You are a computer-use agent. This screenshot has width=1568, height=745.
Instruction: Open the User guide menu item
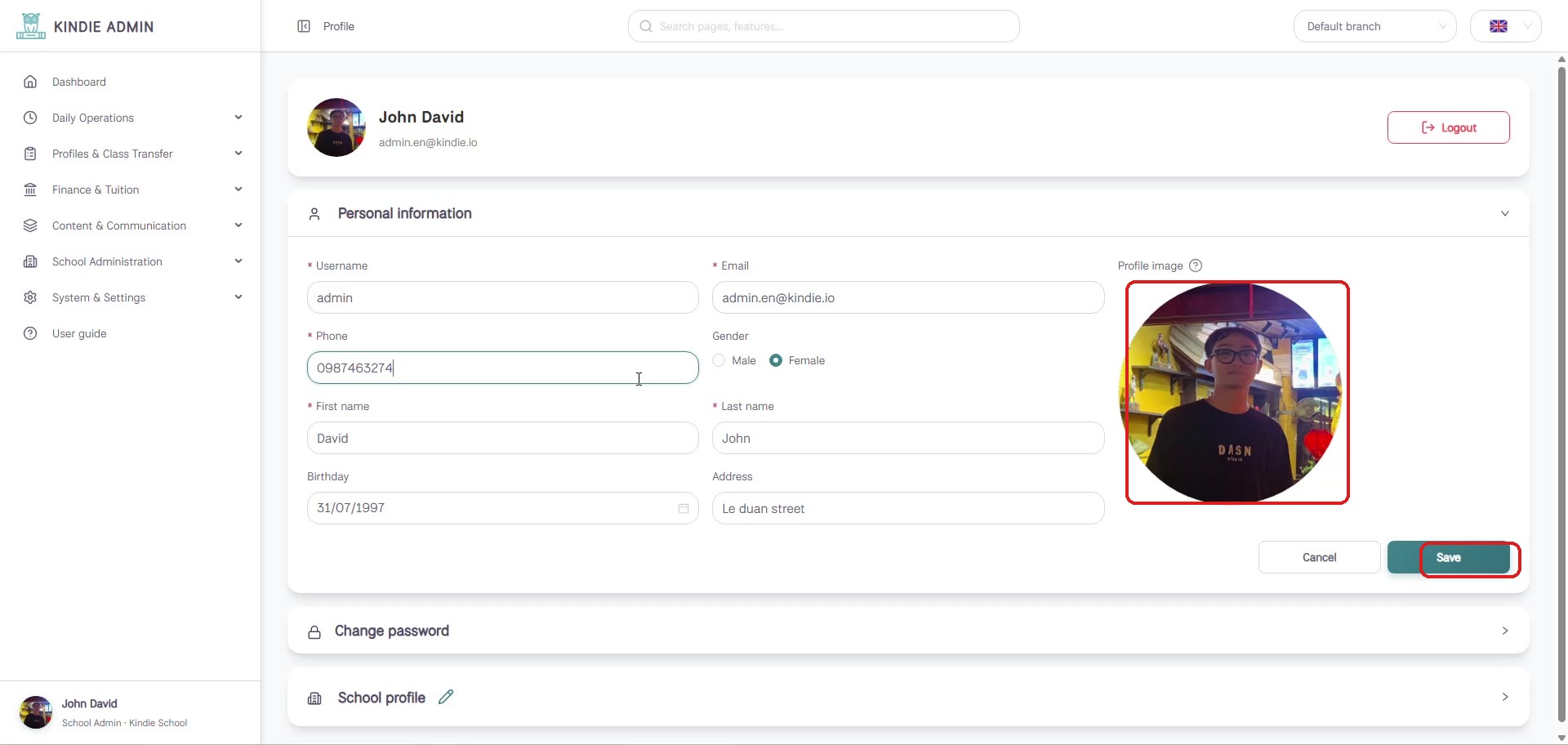[x=131, y=333]
